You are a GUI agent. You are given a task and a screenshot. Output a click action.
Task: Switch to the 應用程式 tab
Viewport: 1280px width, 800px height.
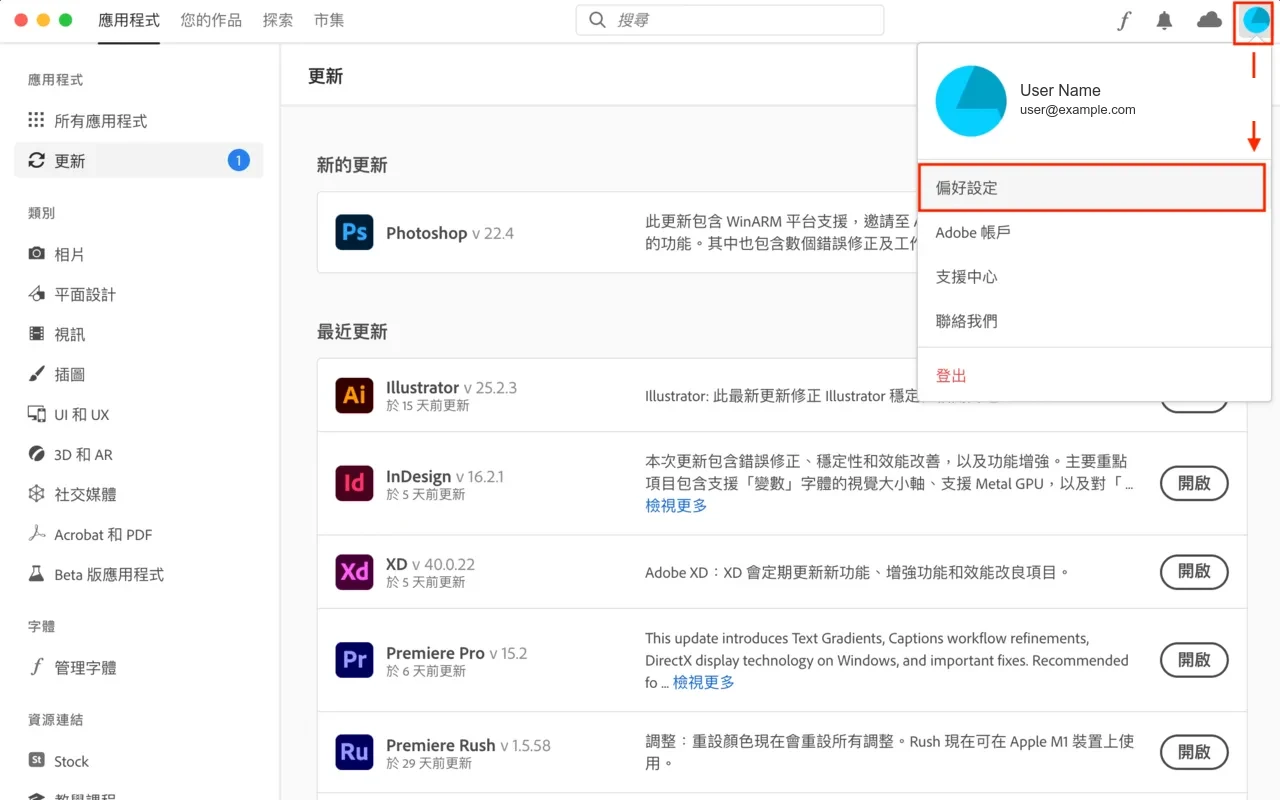129,20
